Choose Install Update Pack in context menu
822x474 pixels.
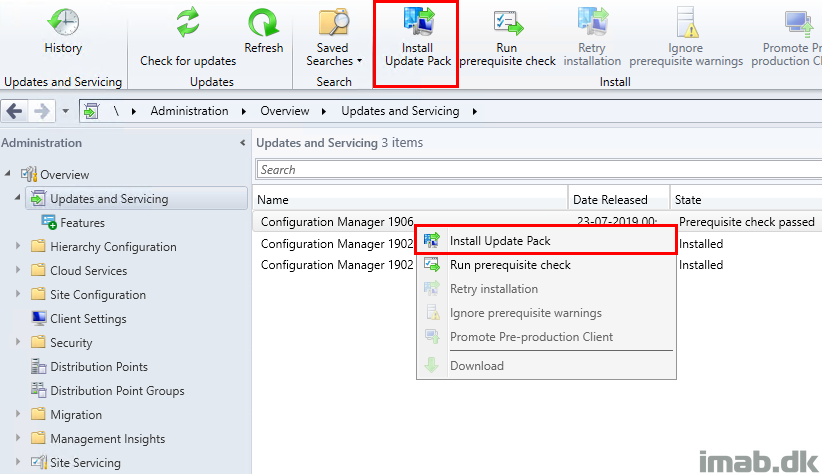coord(546,241)
